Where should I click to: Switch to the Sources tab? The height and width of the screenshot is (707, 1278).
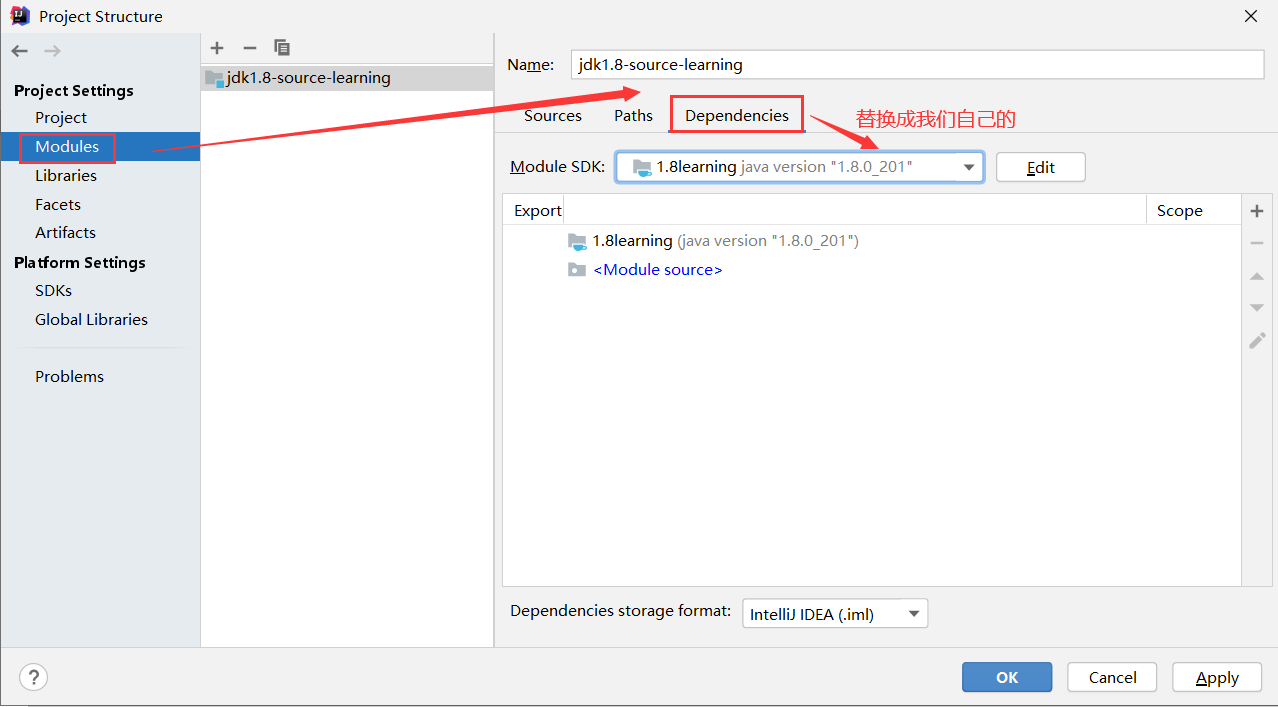point(553,116)
